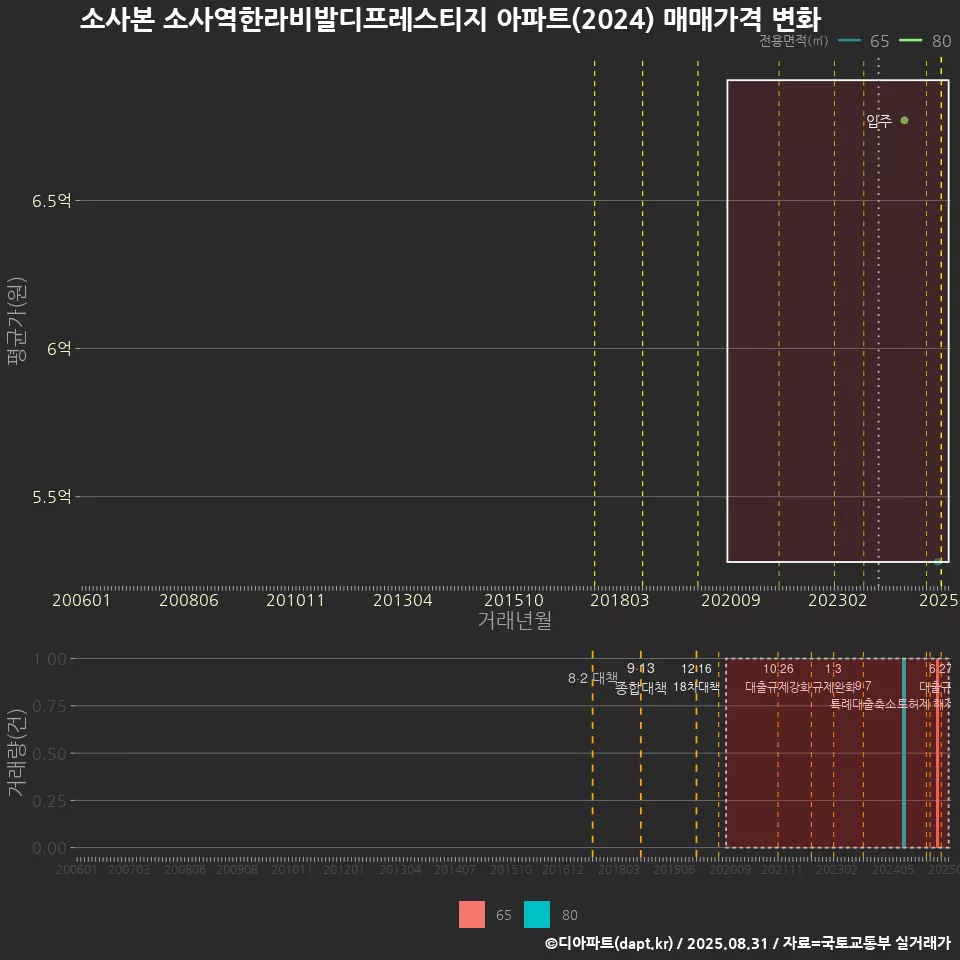The width and height of the screenshot is (960, 960).
Task: Click the 6억 y-axis label
Action: tap(59, 349)
